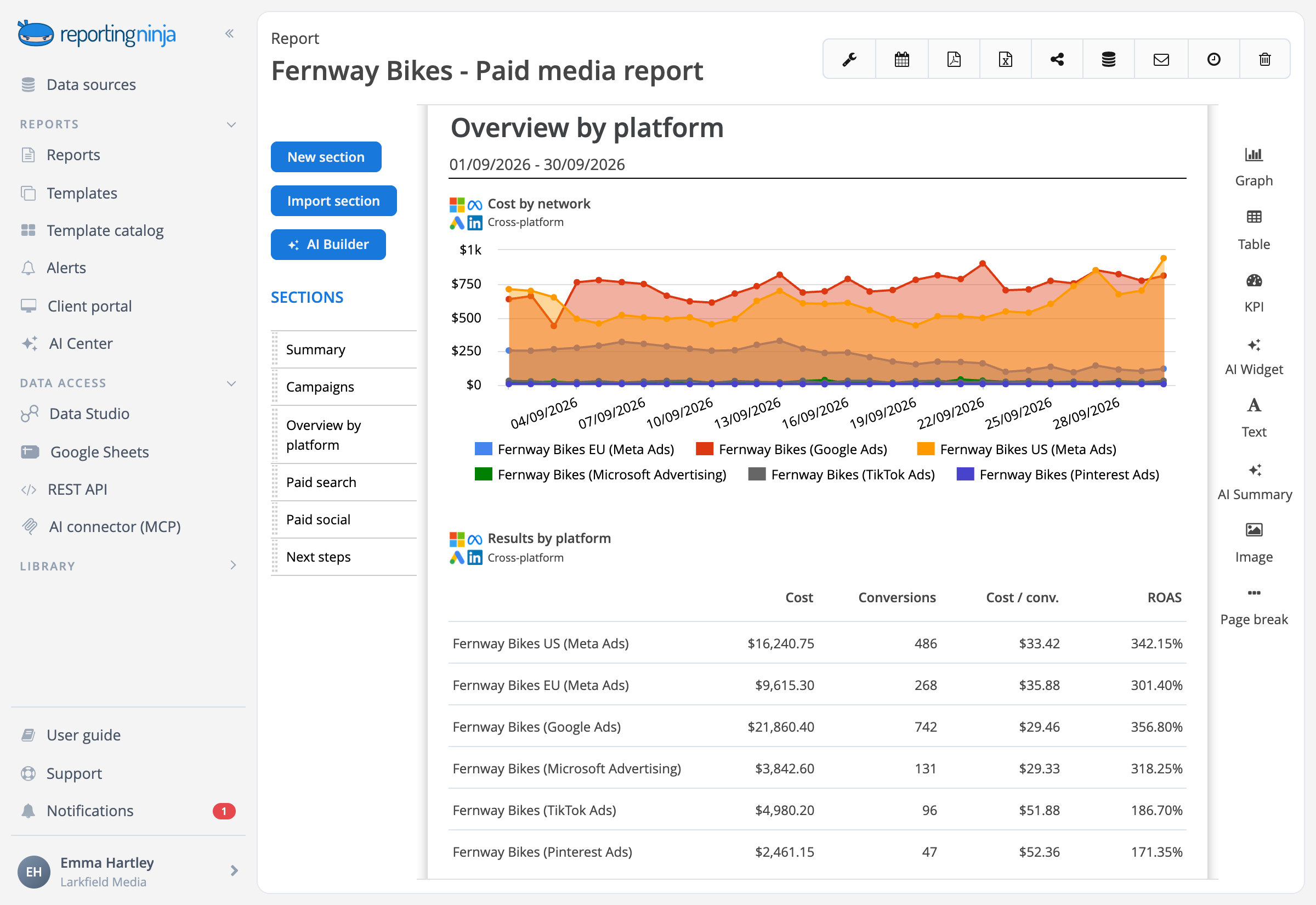Launch the AI Builder button
The height and width of the screenshot is (905, 1316).
coord(328,245)
